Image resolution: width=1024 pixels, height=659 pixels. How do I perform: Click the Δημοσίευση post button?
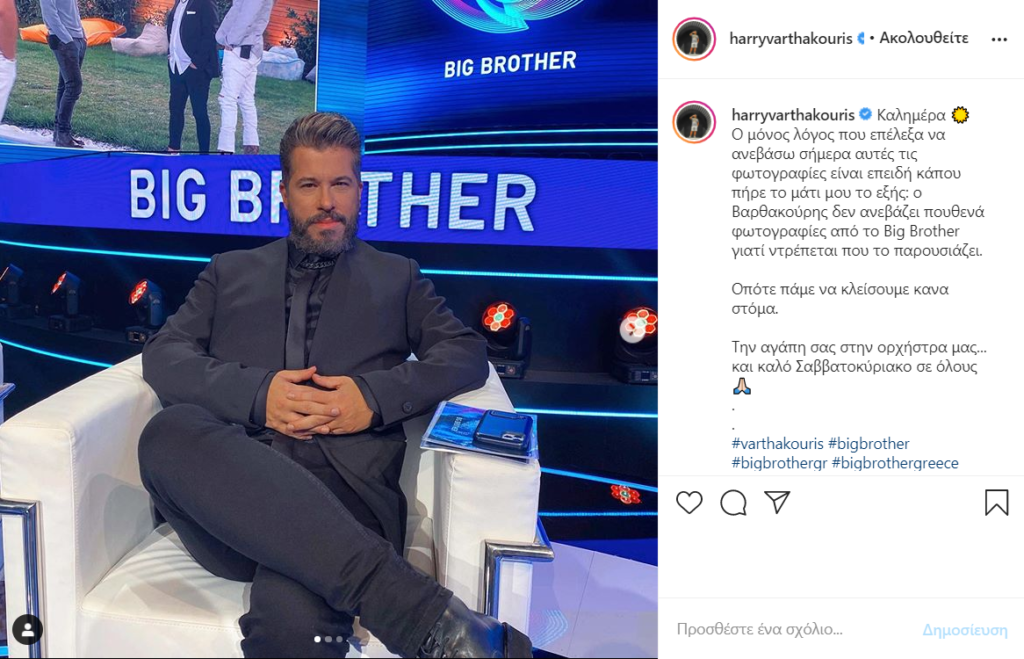[x=965, y=630]
